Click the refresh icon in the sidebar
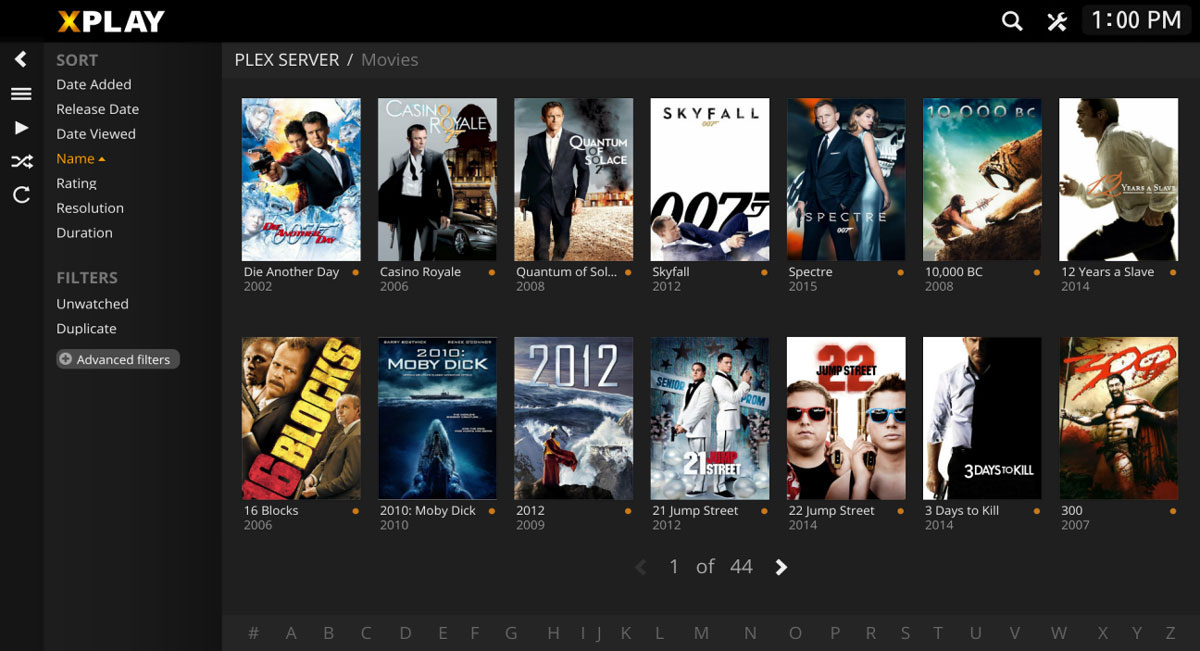Viewport: 1200px width, 651px height. pos(21,195)
